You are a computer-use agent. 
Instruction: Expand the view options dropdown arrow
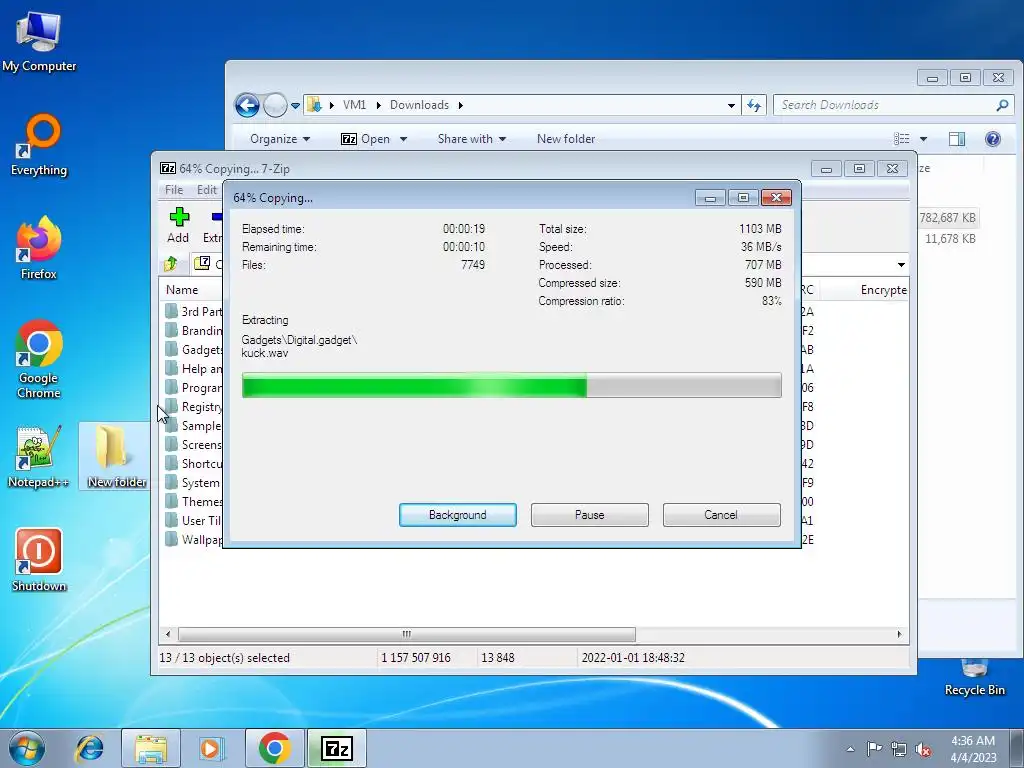click(923, 138)
